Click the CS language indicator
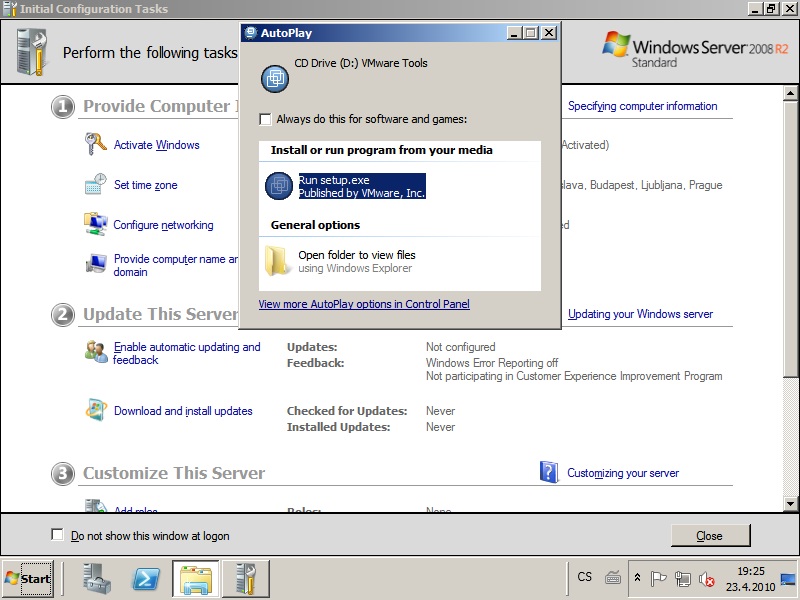Viewport: 800px width, 600px height. pos(585,577)
